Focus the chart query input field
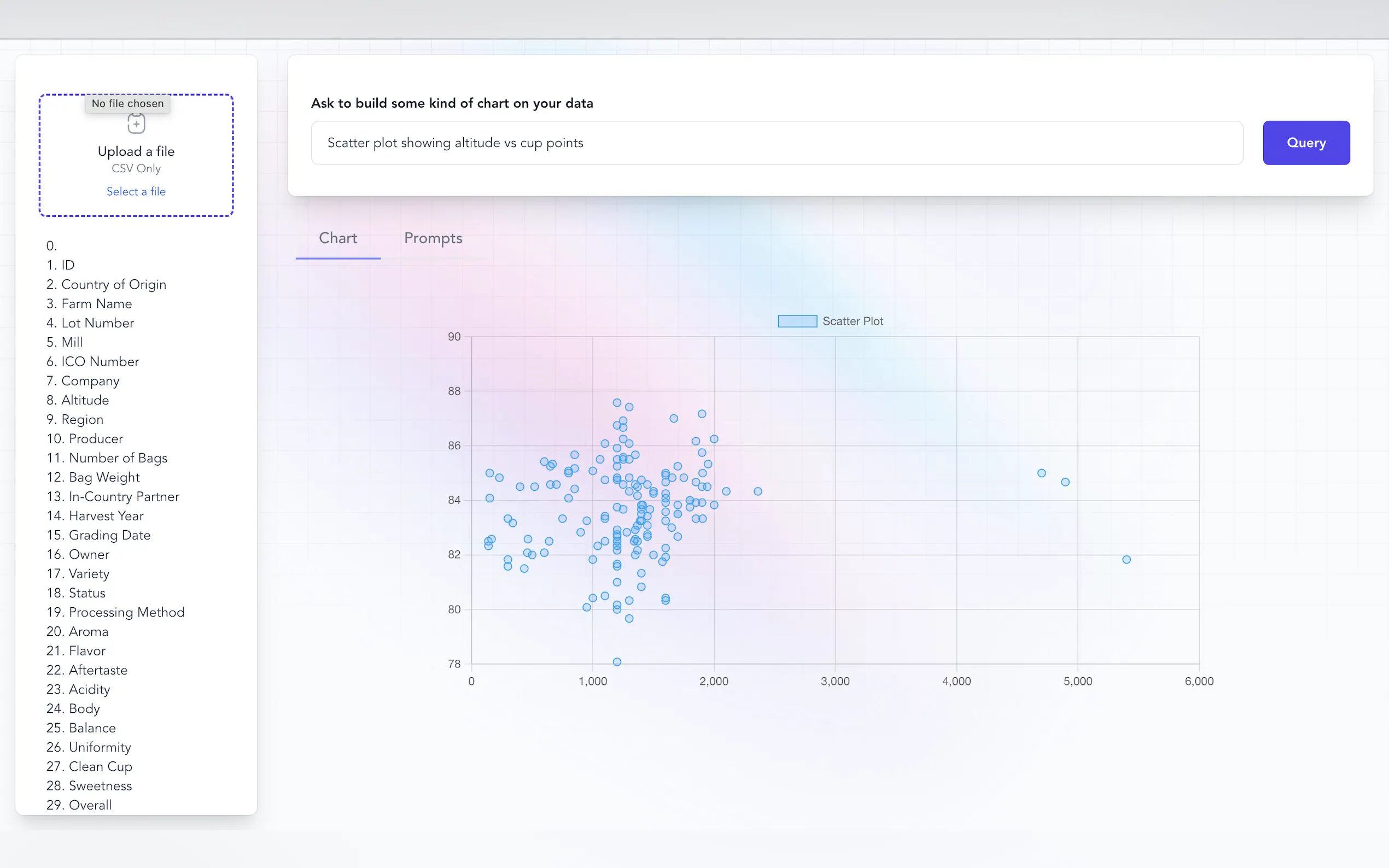1389x868 pixels. 777,143
